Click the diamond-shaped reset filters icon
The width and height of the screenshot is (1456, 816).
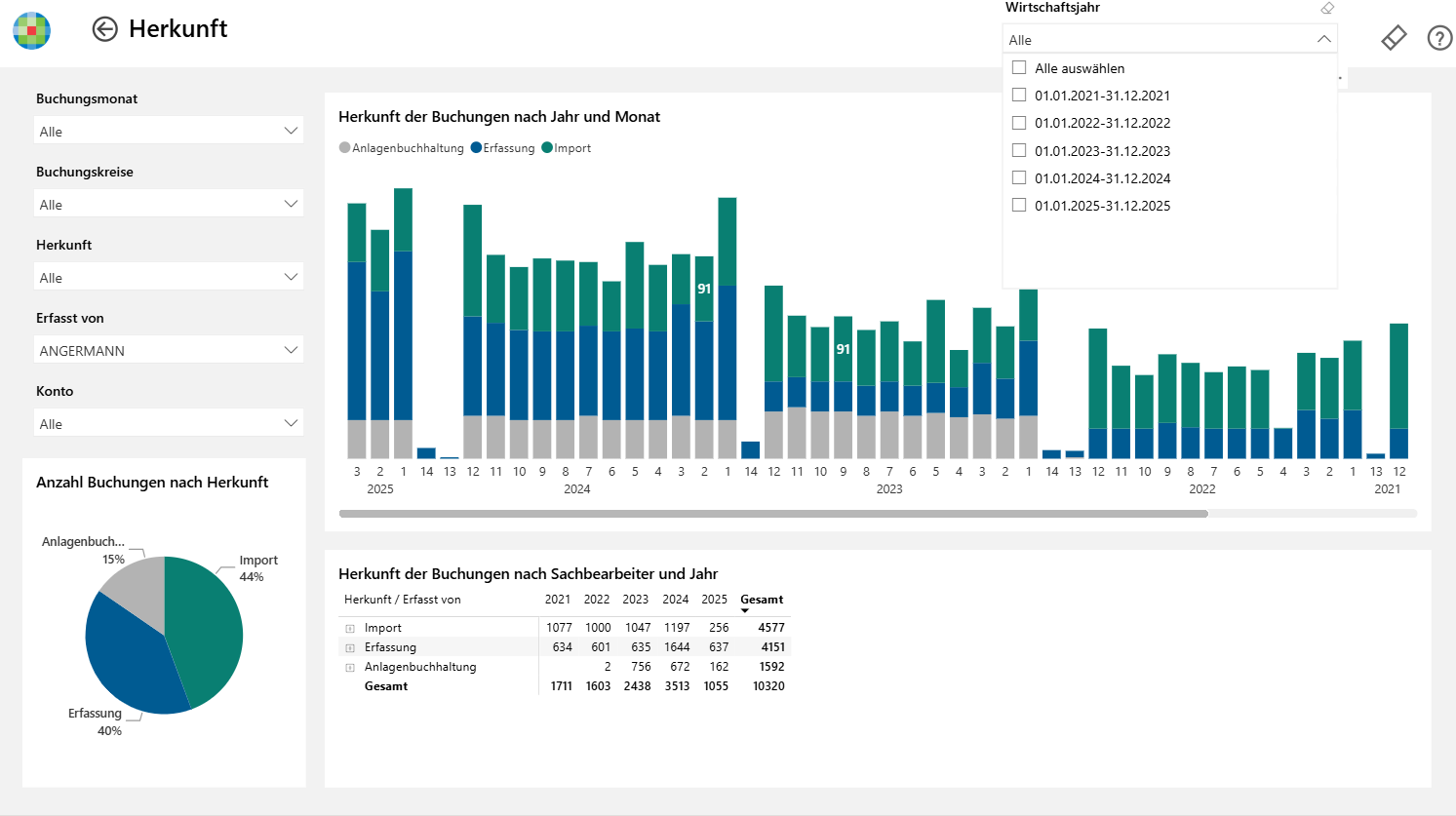(1394, 38)
